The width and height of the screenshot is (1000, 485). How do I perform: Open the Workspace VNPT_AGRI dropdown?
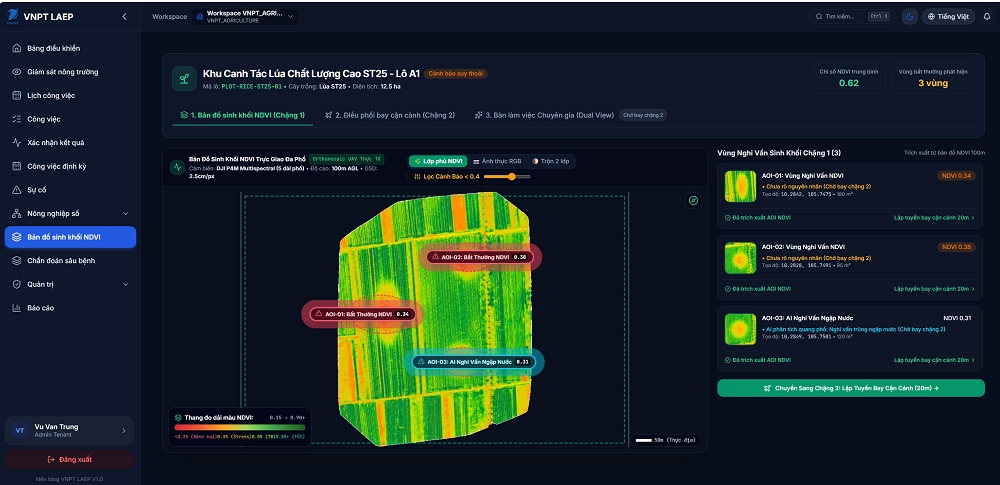coord(245,17)
